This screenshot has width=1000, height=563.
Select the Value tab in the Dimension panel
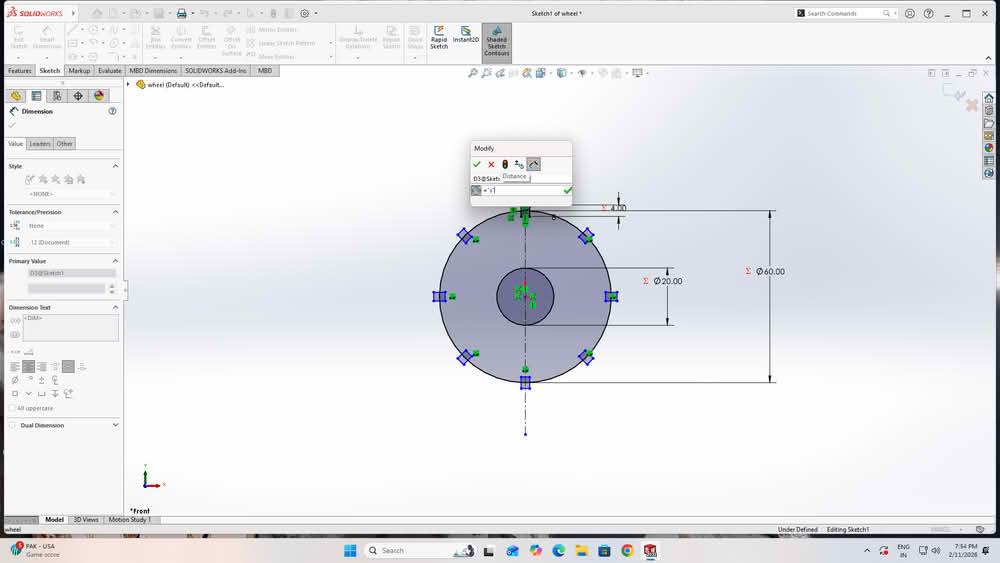15,144
